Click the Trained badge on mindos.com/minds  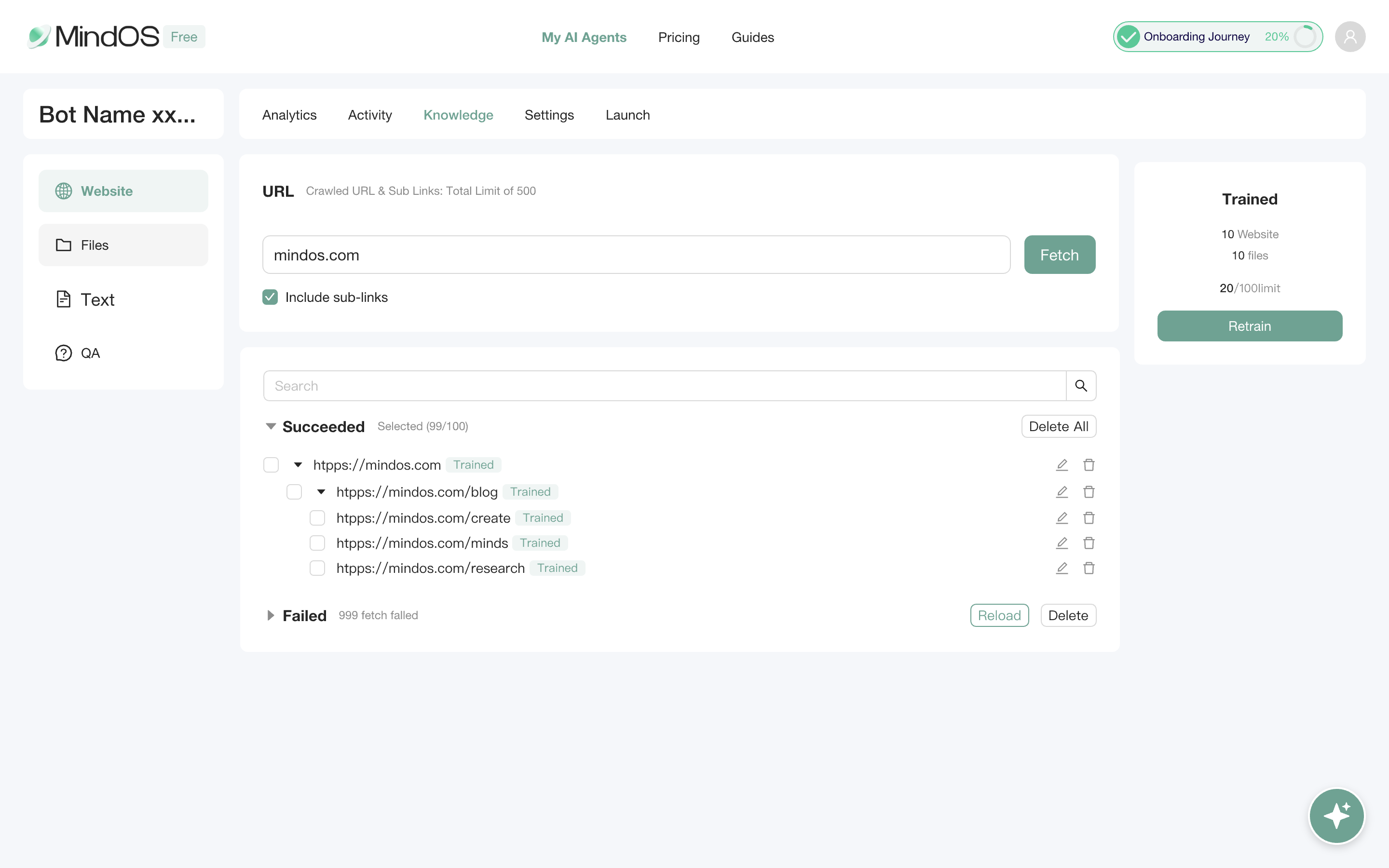pyautogui.click(x=540, y=543)
